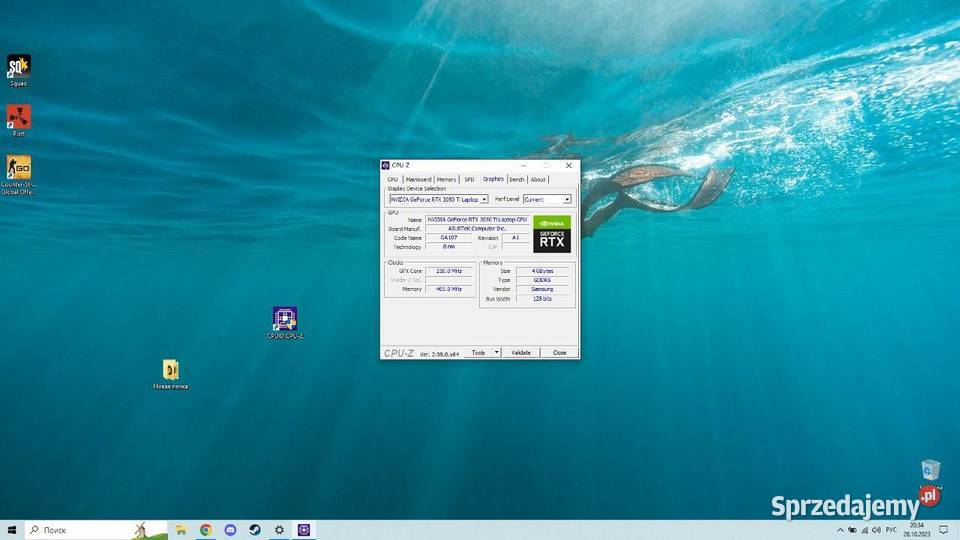Click the Samsung memory vendor value

tap(542, 289)
